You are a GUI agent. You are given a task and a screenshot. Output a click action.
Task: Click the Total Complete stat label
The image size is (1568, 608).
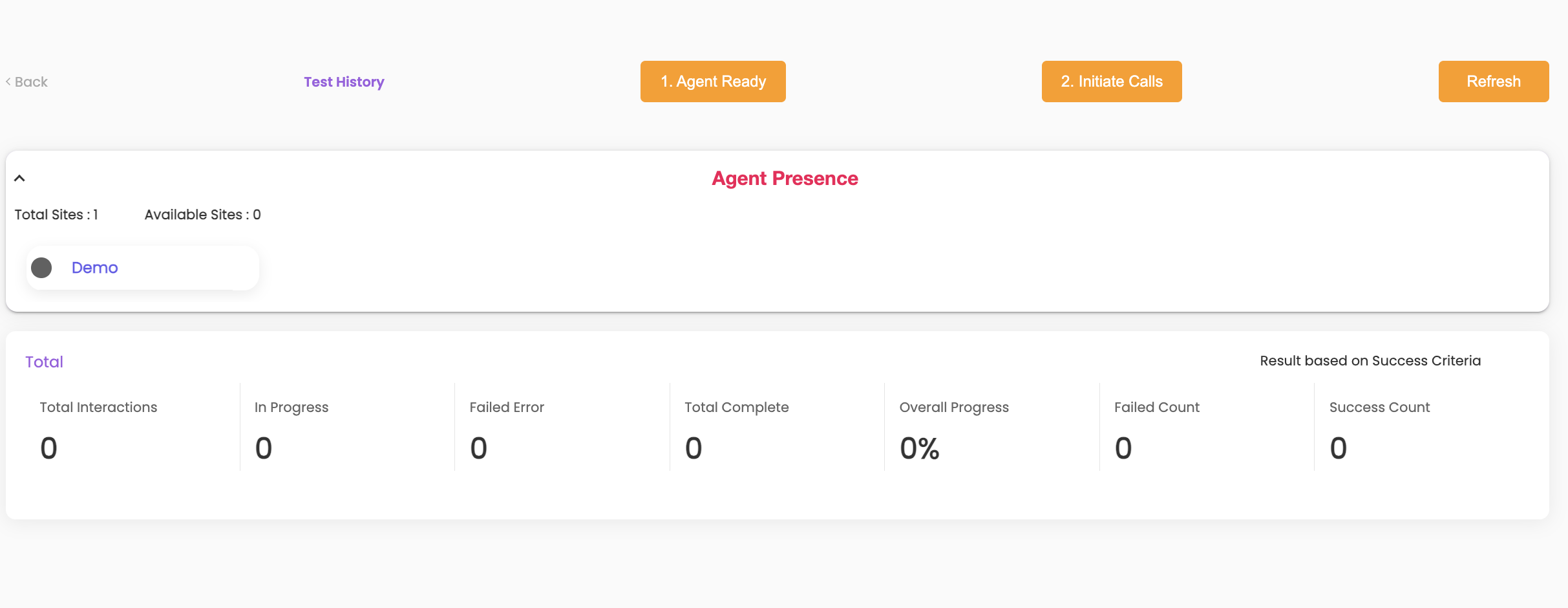[736, 407]
